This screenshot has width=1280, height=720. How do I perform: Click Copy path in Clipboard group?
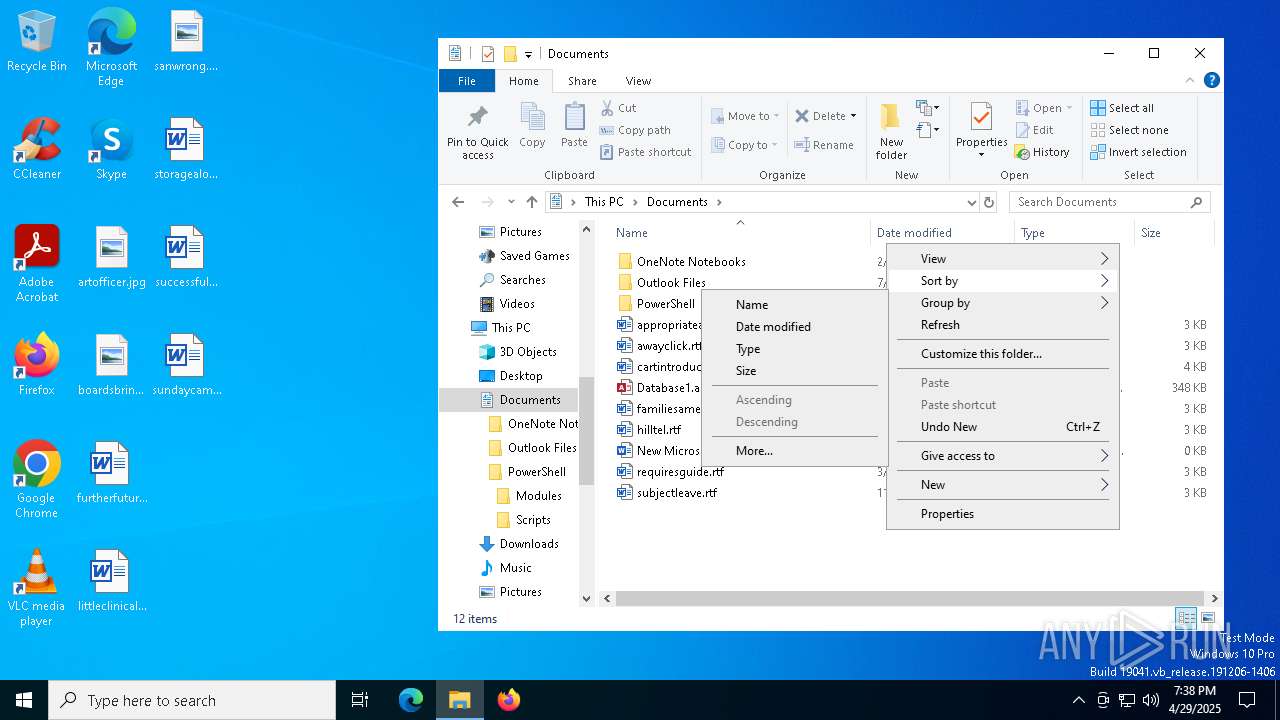(635, 130)
